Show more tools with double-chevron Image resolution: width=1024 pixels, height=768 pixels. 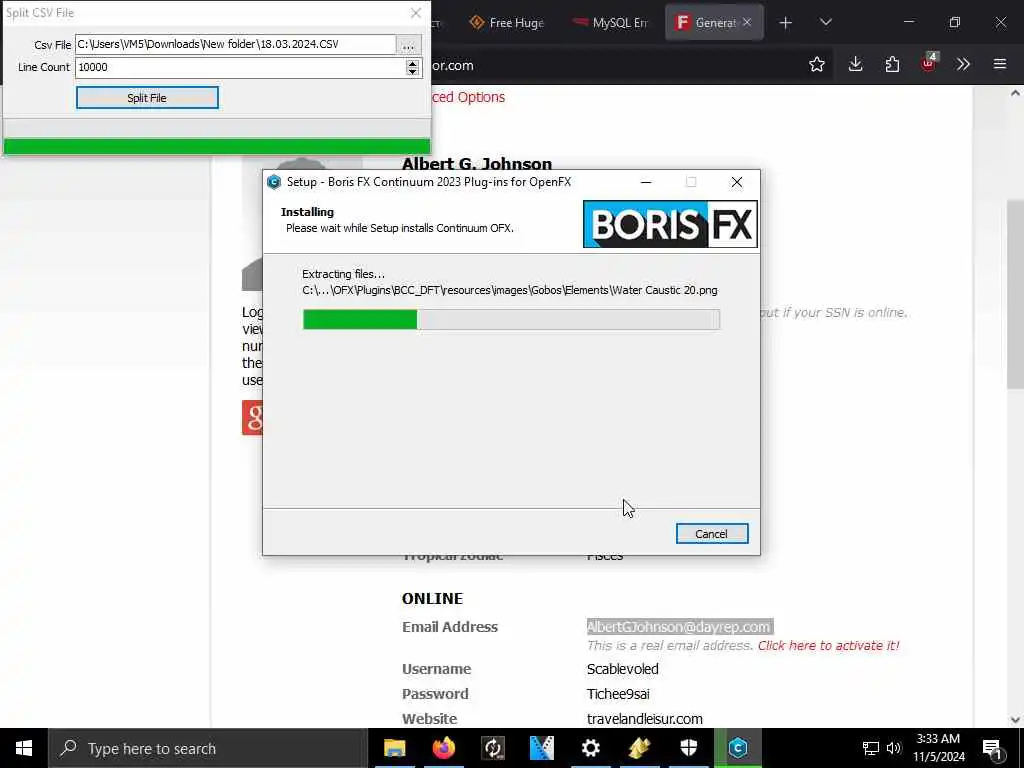[963, 64]
